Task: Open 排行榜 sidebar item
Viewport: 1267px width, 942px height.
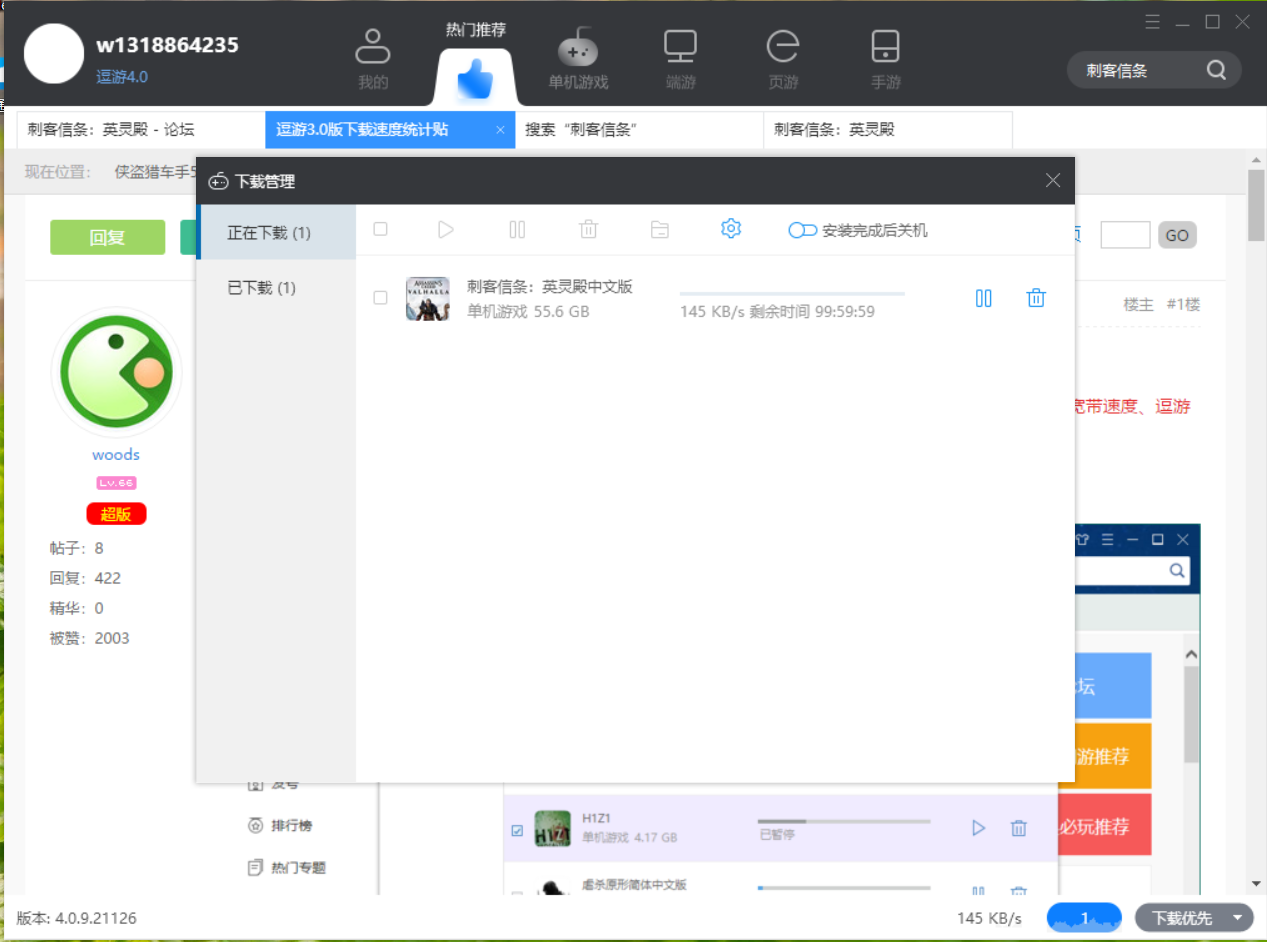Action: (279, 825)
